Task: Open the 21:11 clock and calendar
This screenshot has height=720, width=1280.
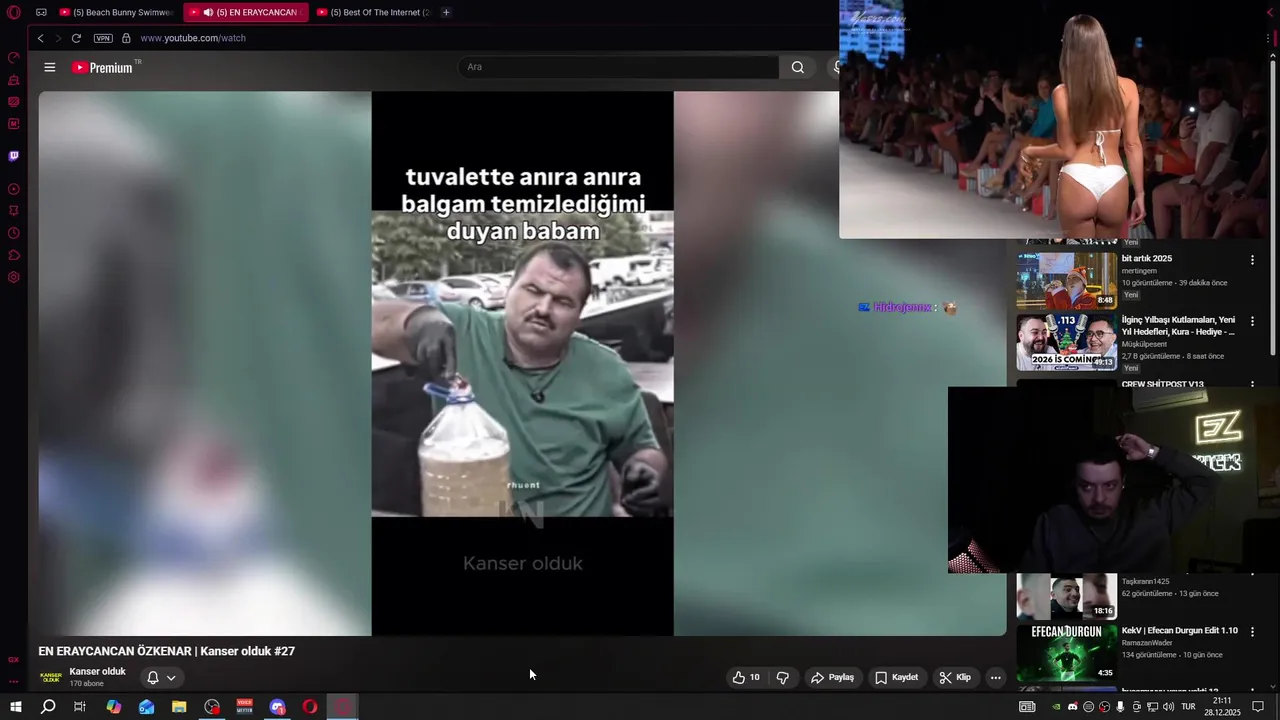Action: (1222, 707)
